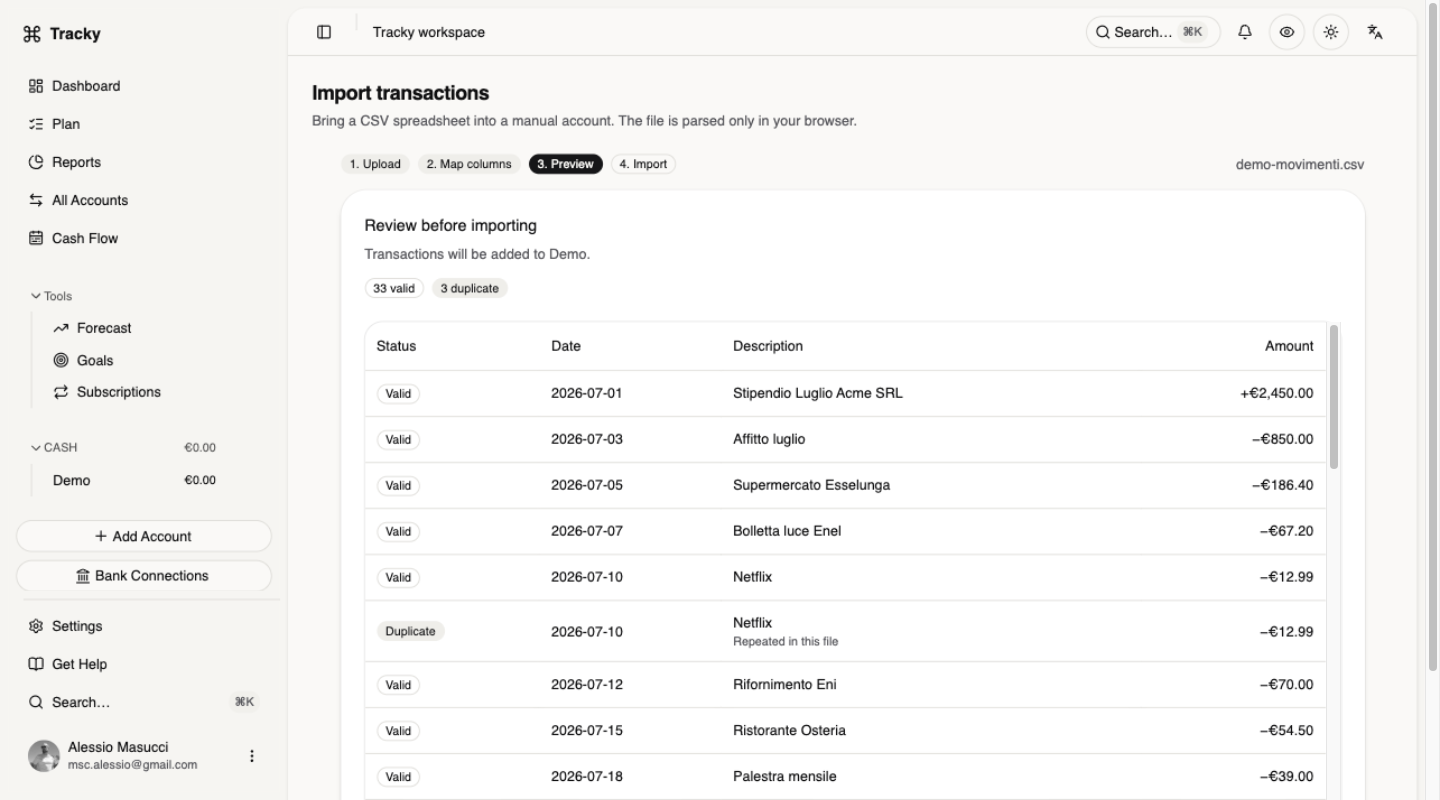This screenshot has height=800, width=1440.
Task: Click the date 2026-07-01
Action: tap(587, 393)
